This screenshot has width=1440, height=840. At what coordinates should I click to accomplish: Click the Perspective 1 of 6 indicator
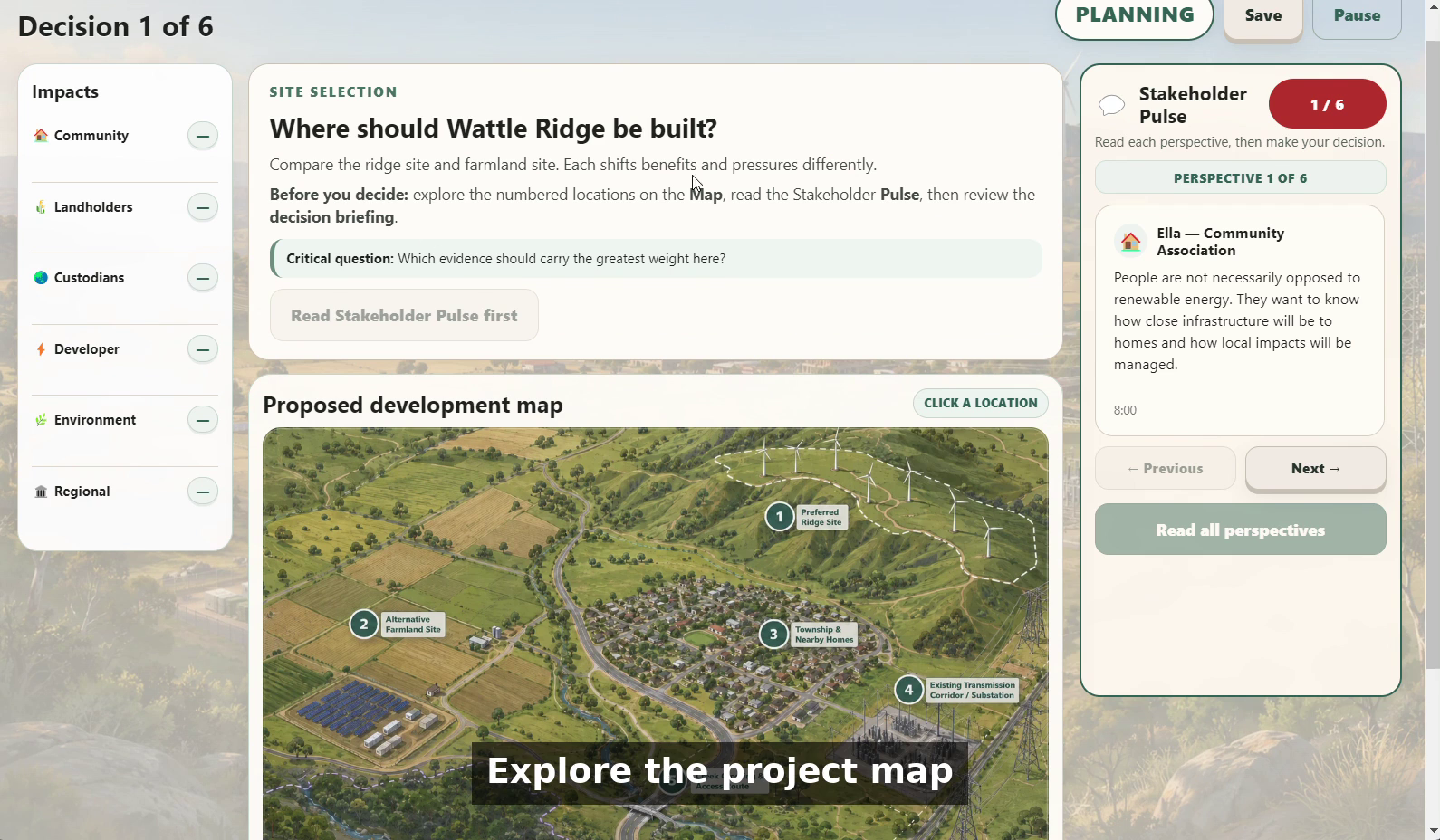(1241, 177)
